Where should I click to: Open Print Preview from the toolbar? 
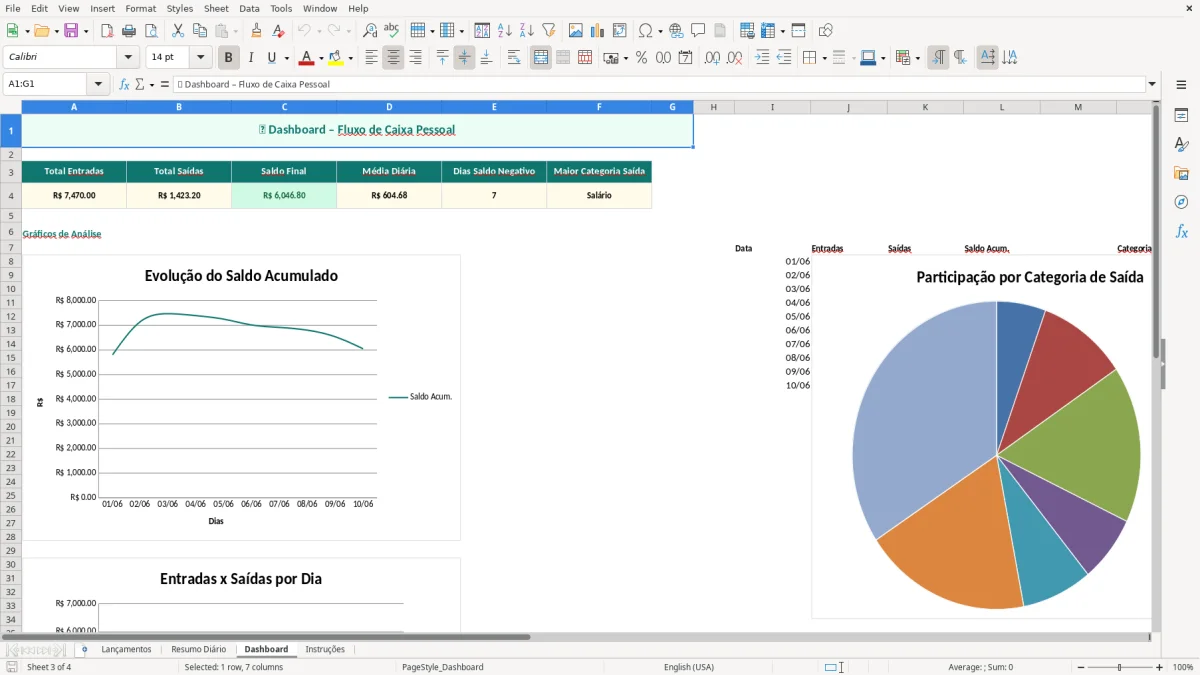pyautogui.click(x=151, y=31)
